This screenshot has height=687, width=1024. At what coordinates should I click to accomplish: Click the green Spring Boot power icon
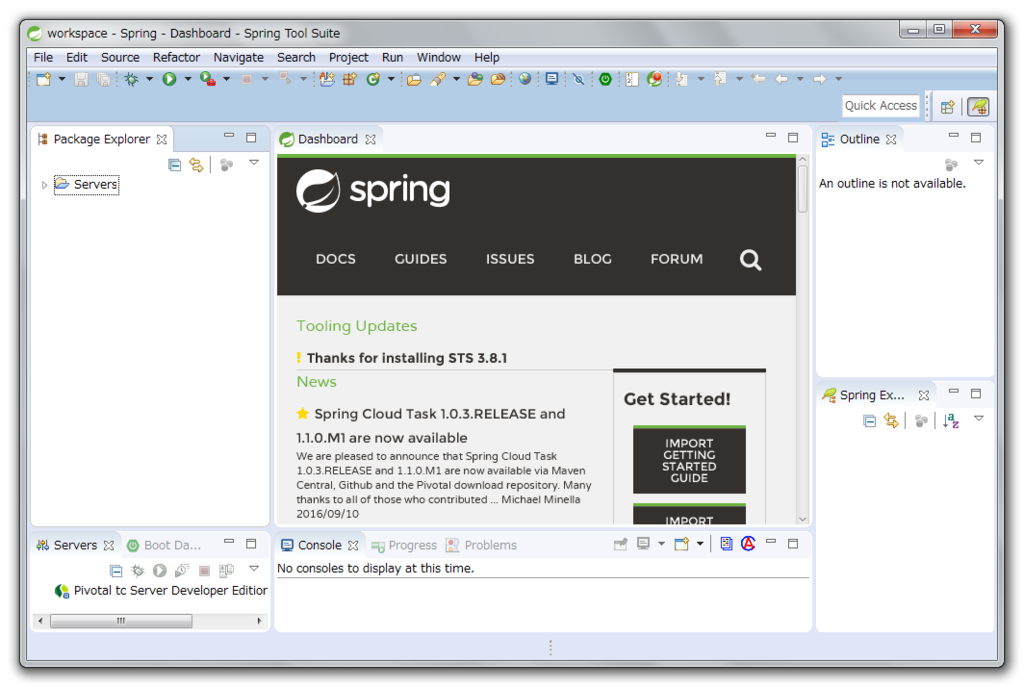(x=605, y=79)
